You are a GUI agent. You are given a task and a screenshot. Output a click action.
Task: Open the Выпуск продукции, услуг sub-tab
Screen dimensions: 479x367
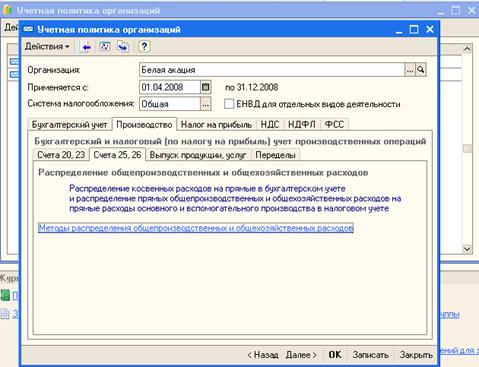click(198, 155)
